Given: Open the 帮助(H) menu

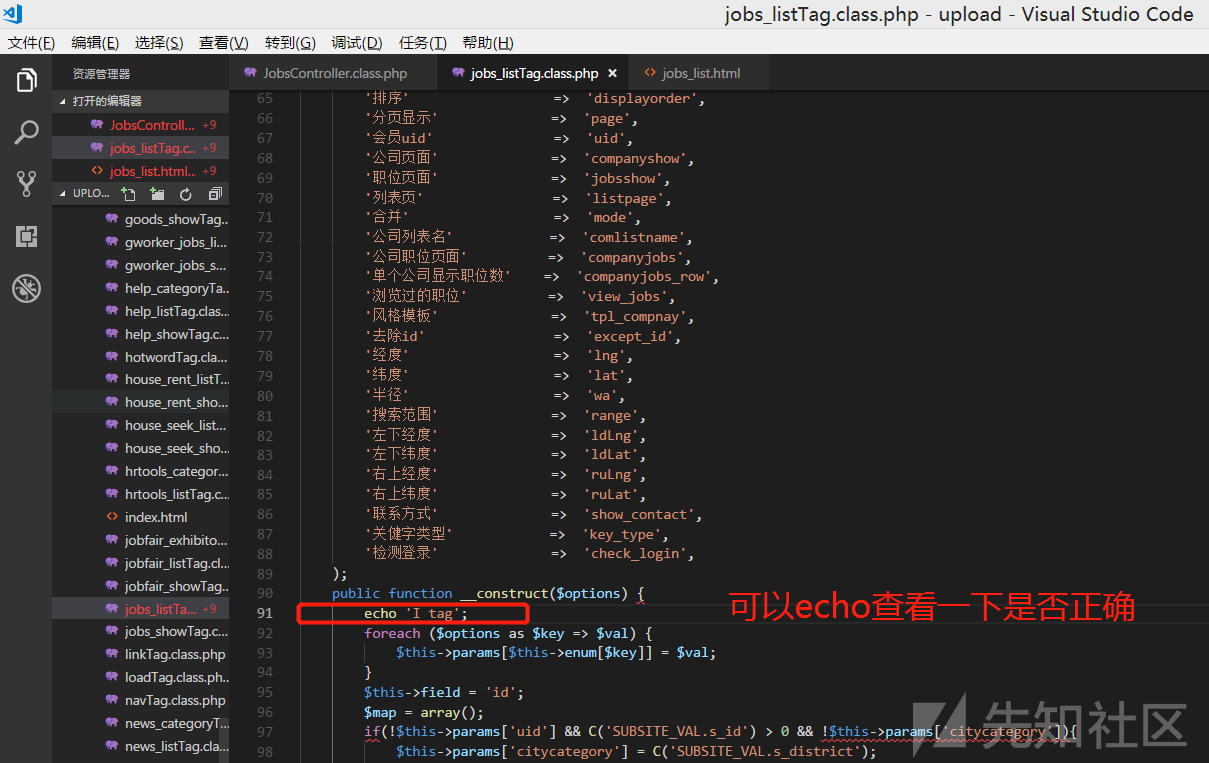Looking at the screenshot, I should (x=487, y=43).
